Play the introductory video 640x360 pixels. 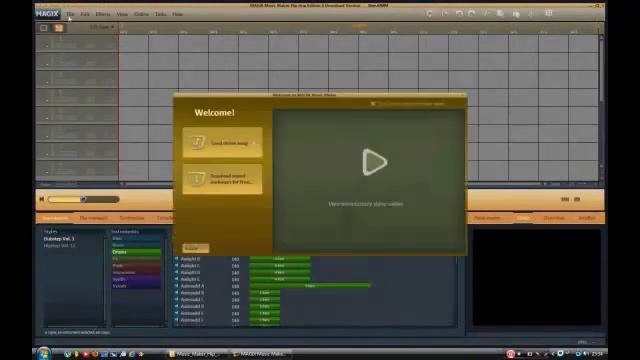coord(374,162)
